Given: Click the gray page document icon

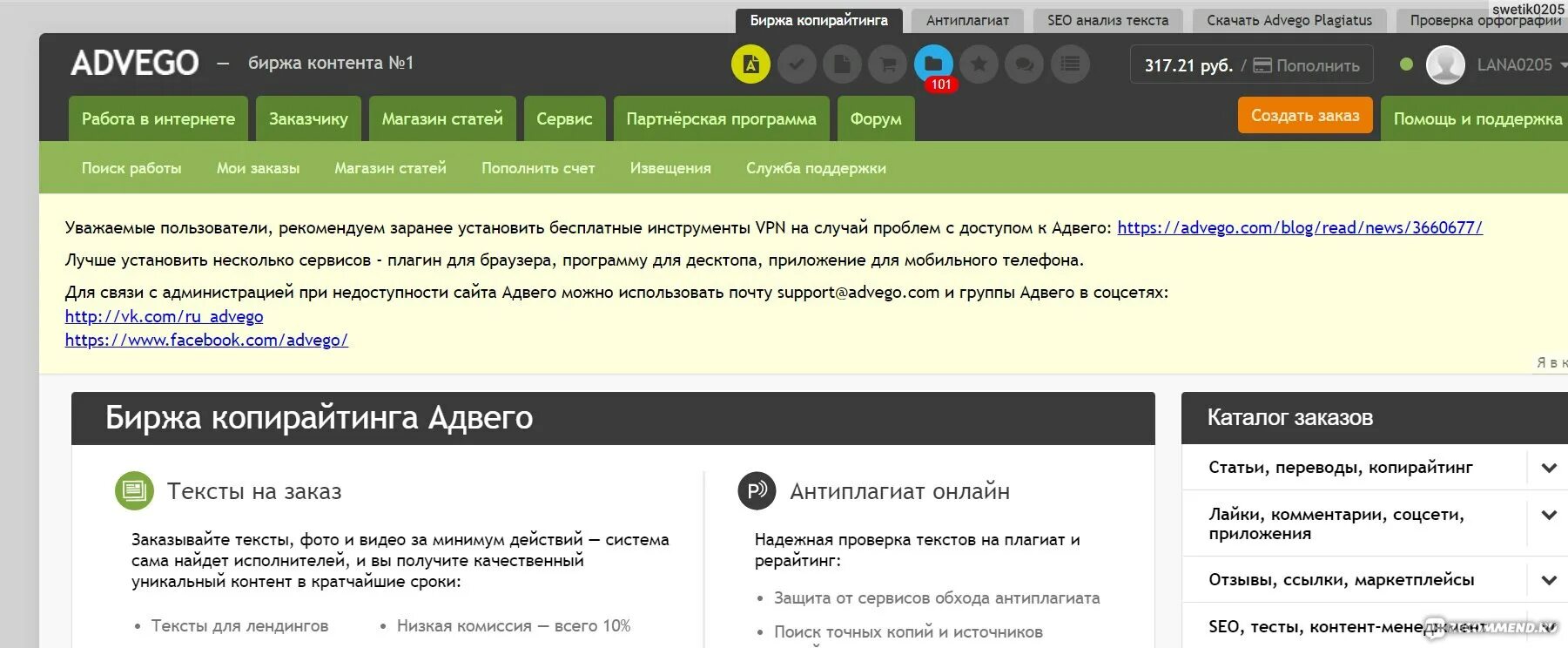Looking at the screenshot, I should pos(842,64).
